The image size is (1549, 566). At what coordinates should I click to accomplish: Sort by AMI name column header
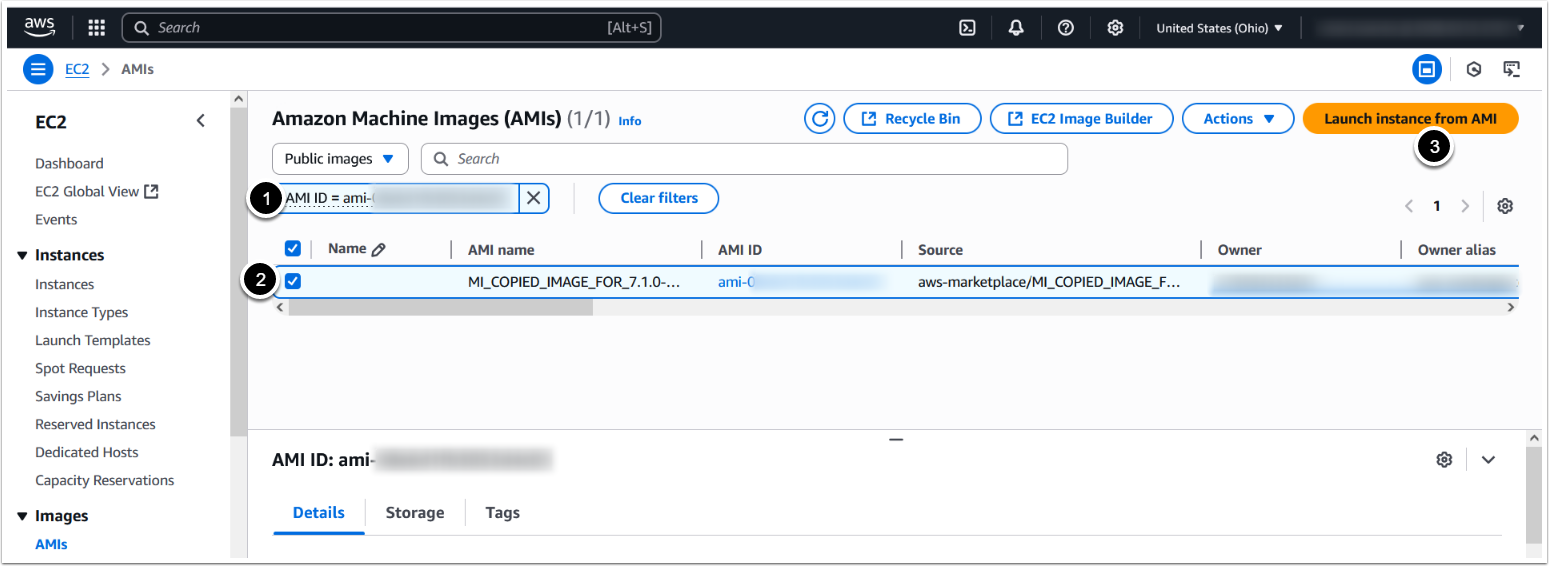pos(501,250)
